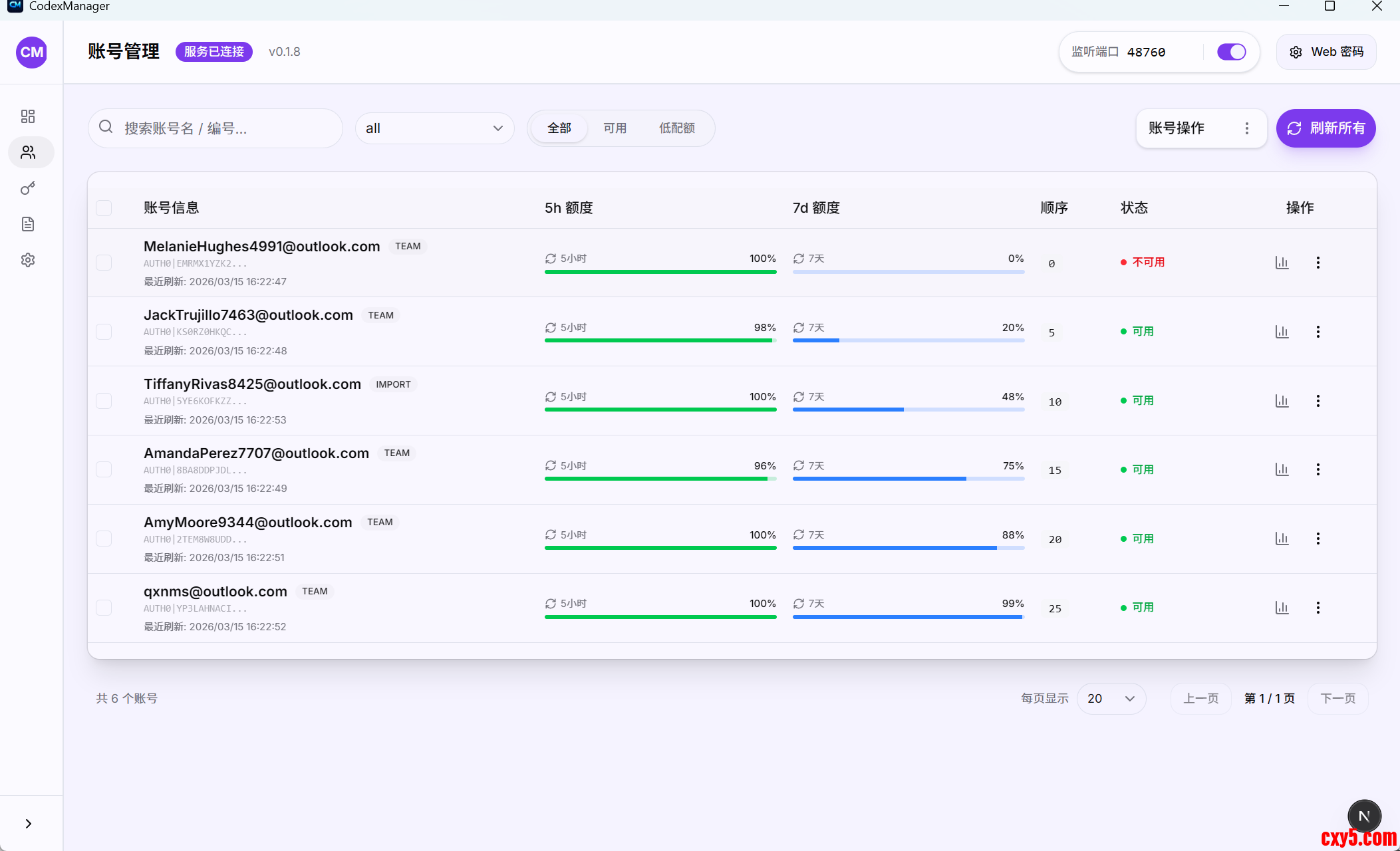
Task: Open settings gear icon in sidebar
Action: tap(28, 260)
